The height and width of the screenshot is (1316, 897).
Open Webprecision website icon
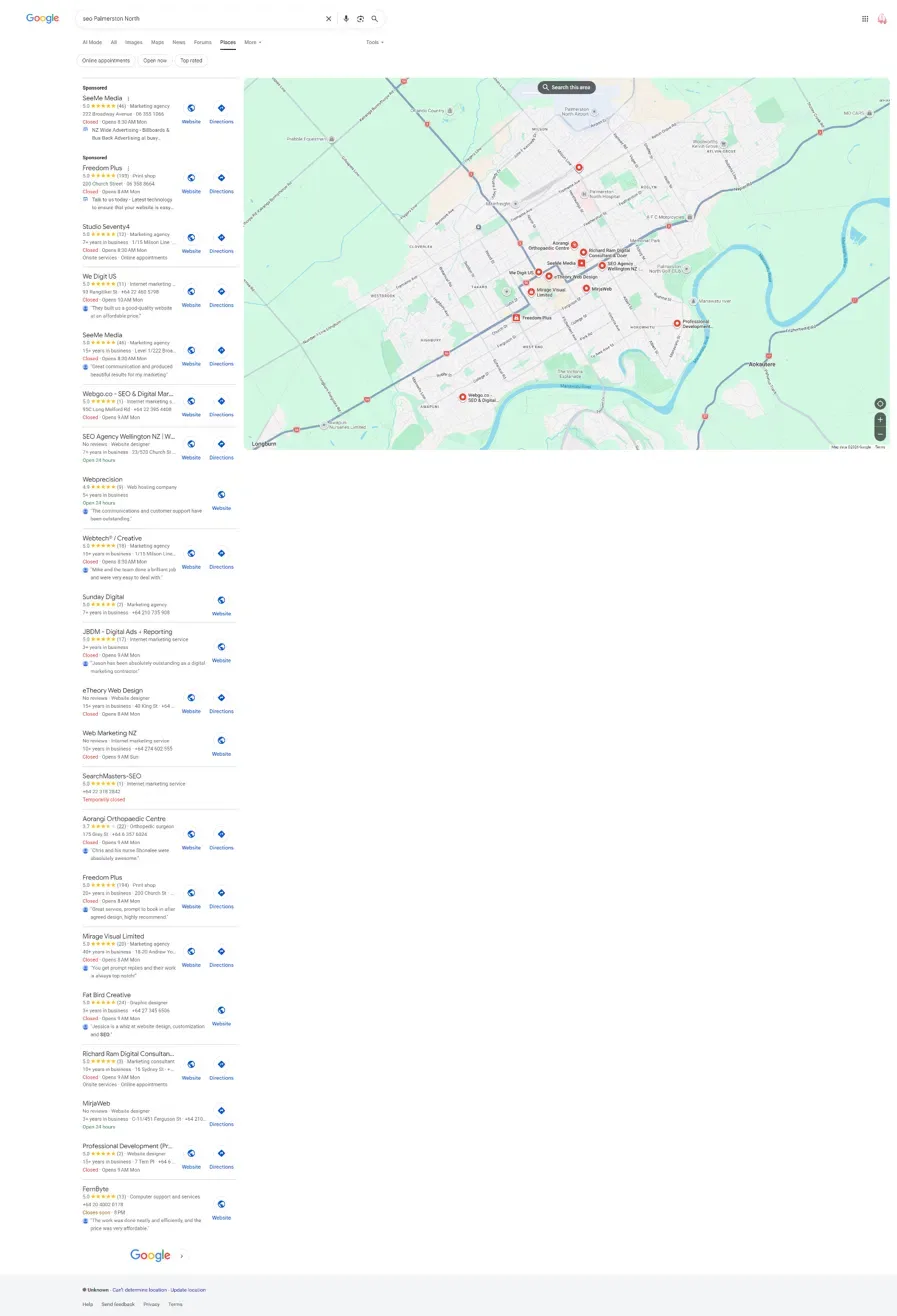(x=221, y=495)
